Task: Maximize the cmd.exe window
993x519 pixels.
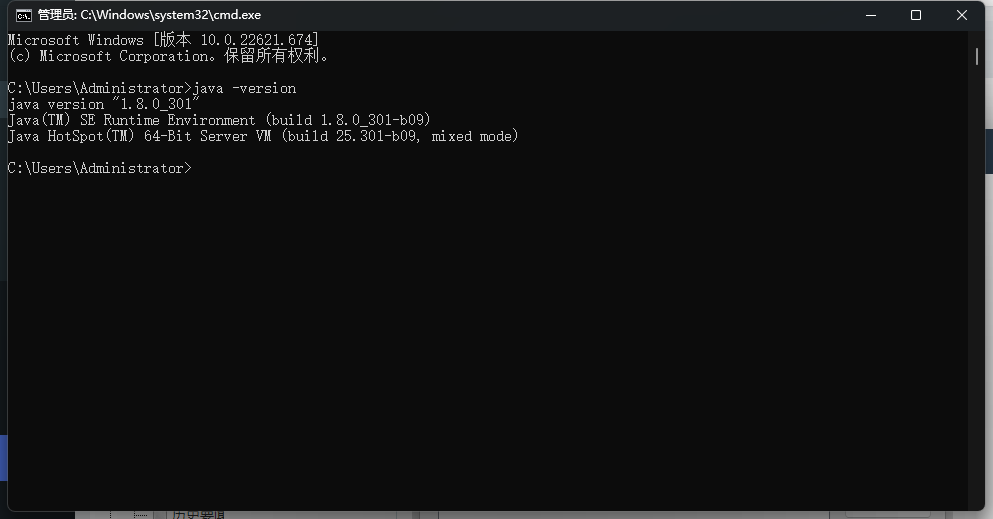Action: (x=916, y=15)
